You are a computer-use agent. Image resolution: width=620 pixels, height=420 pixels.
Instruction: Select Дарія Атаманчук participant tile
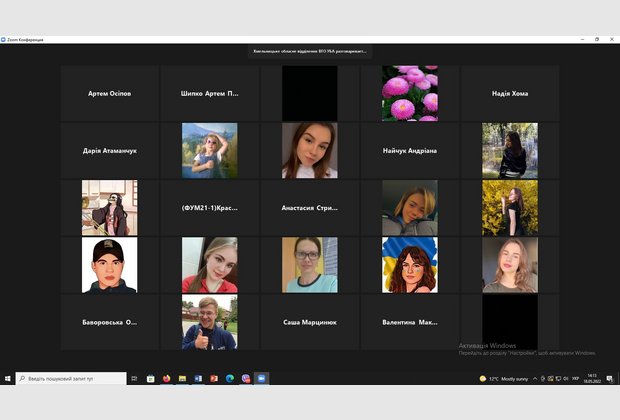[109, 151]
